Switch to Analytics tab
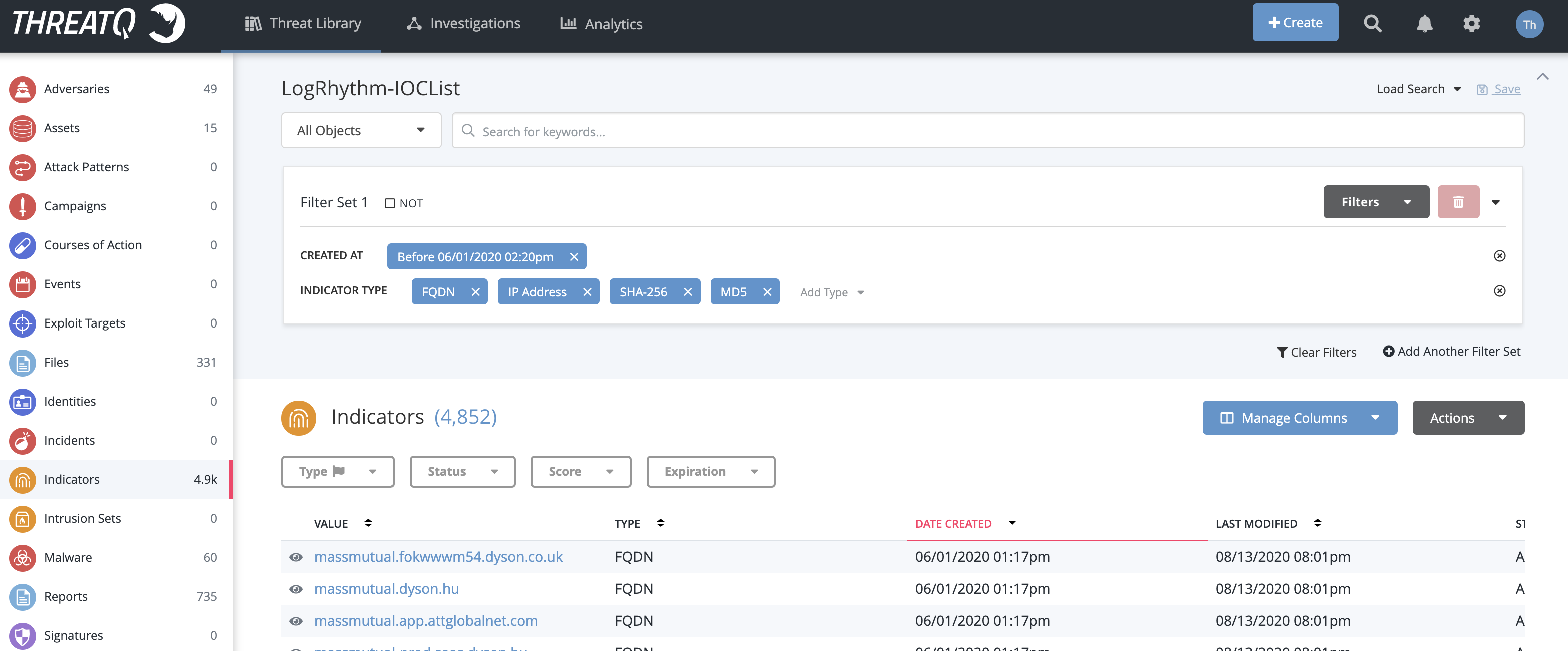The height and width of the screenshot is (651, 1568). point(601,24)
